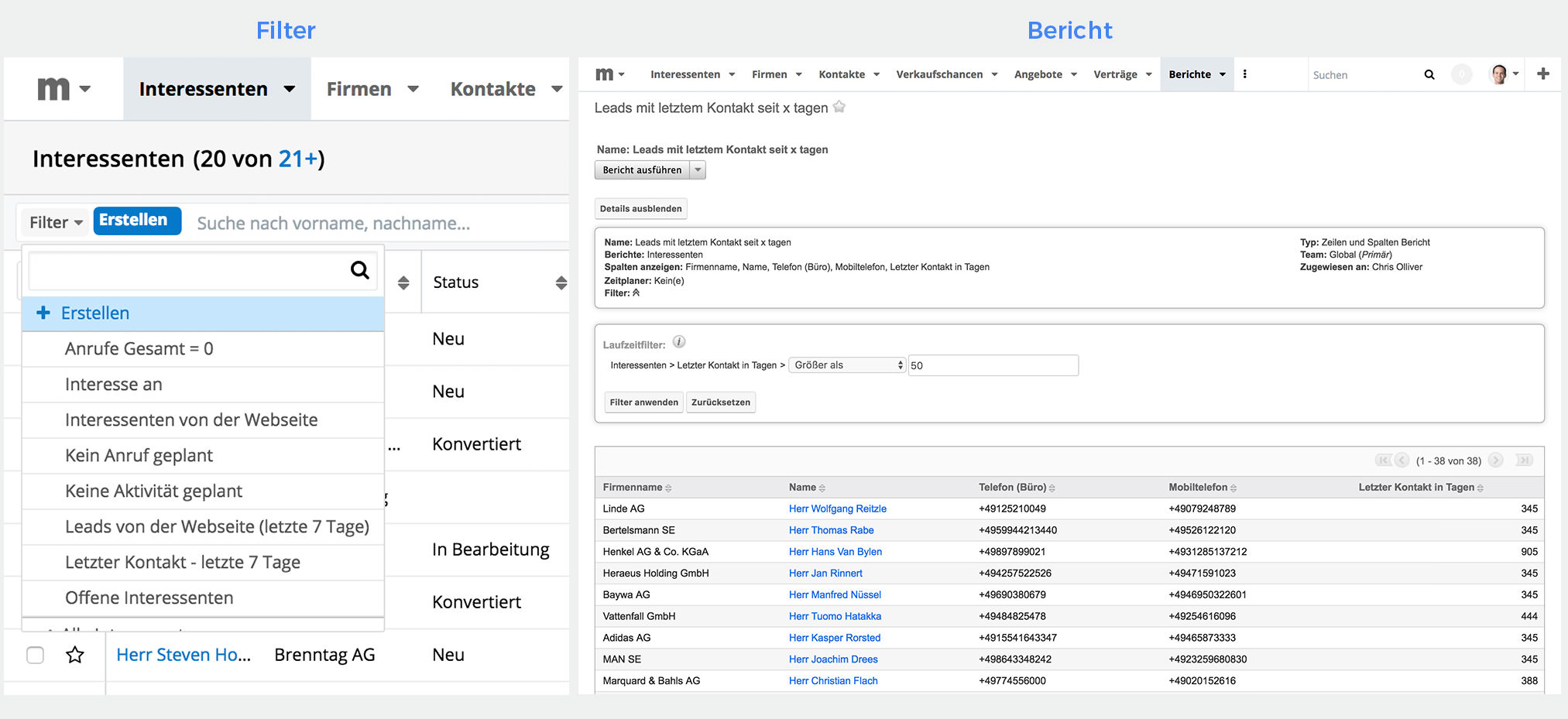1568x719 pixels.
Task: Open Herr Joachim Drees link
Action: point(833,659)
